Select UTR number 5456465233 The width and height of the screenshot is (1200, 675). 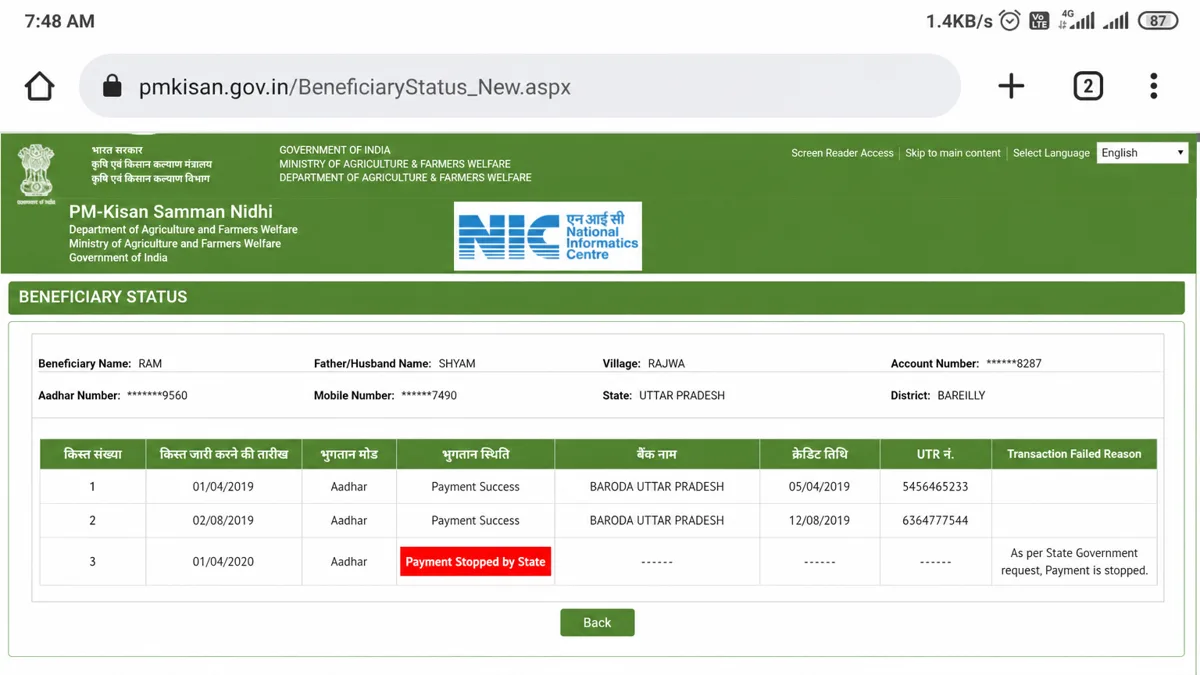click(x=935, y=487)
